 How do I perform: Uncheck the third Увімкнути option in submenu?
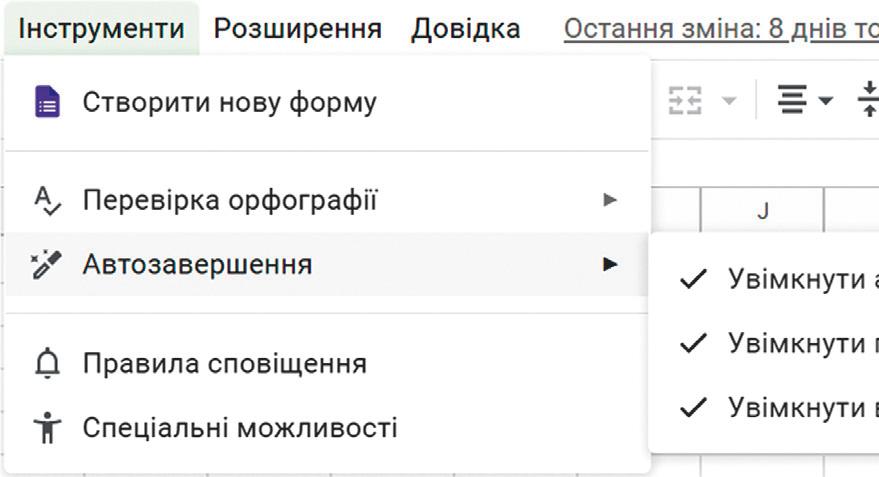(780, 407)
